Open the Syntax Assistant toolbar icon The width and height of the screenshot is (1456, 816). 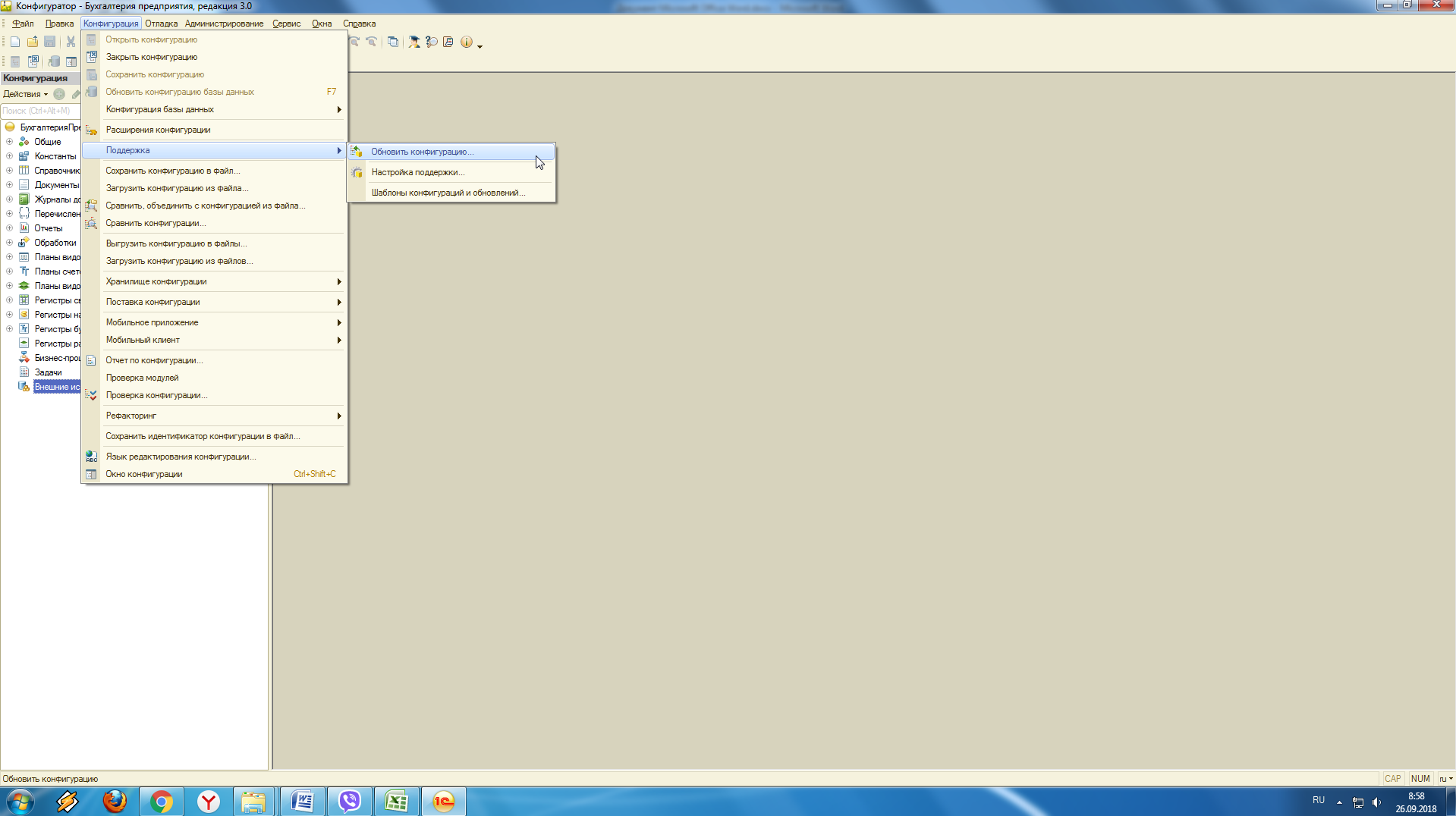pos(414,42)
